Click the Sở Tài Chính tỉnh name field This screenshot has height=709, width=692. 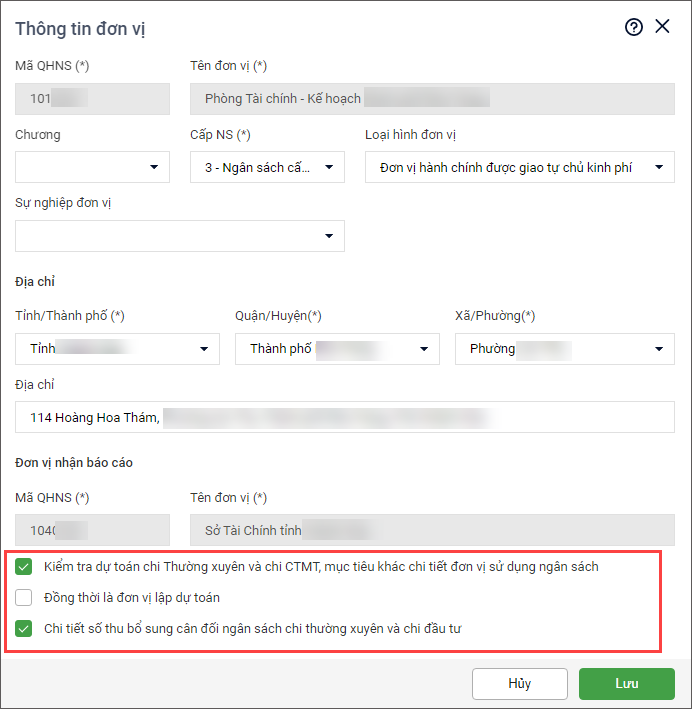pyautogui.click(x=432, y=530)
